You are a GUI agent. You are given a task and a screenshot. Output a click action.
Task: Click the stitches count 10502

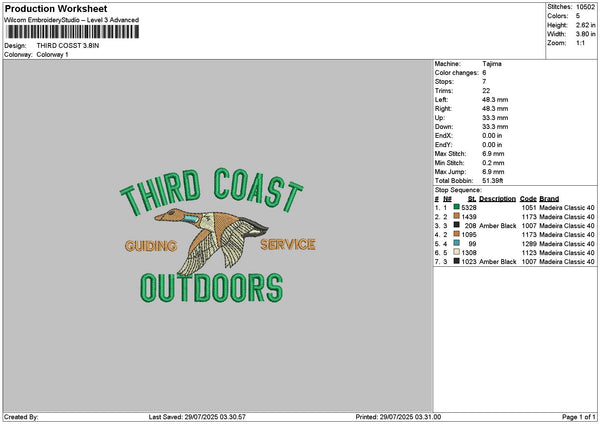click(x=585, y=7)
